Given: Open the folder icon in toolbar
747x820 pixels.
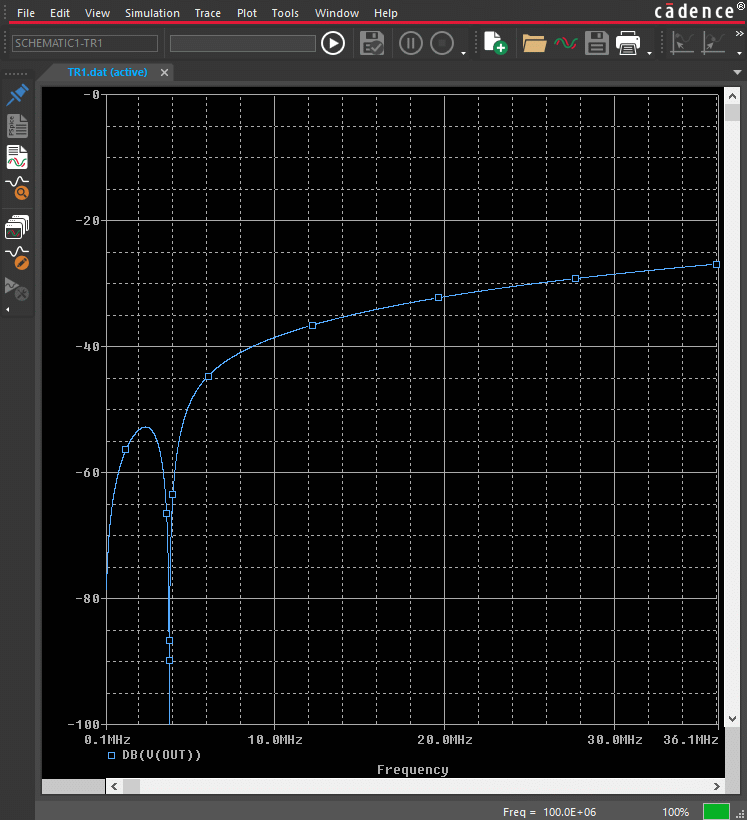Looking at the screenshot, I should pos(534,43).
